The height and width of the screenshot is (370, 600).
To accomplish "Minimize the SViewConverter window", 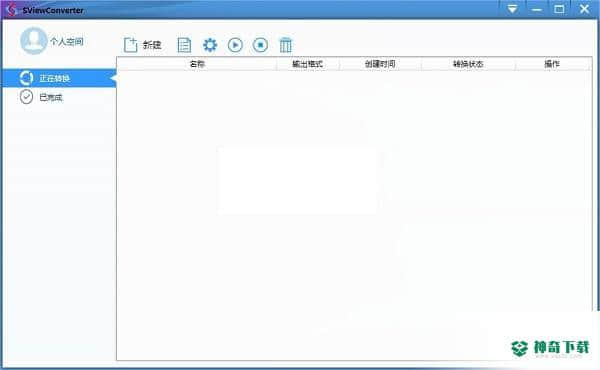I will coord(536,9).
